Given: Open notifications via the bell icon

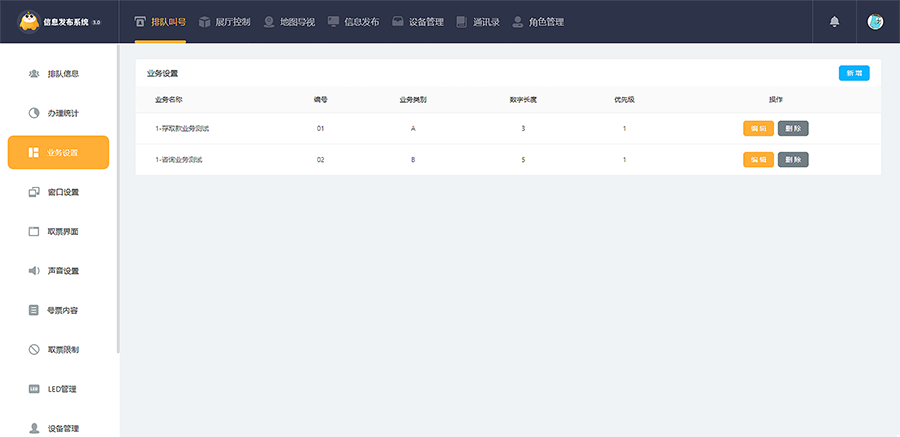Looking at the screenshot, I should (835, 22).
